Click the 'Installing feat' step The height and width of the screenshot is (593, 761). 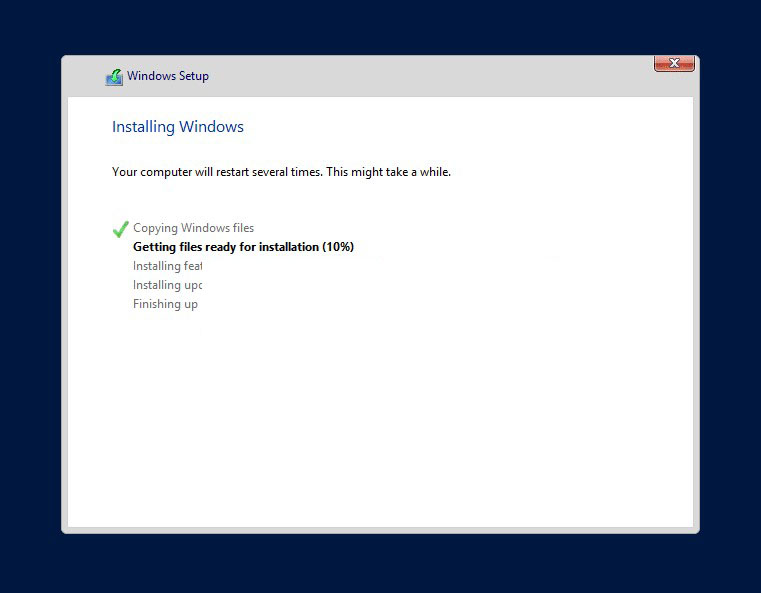[167, 266]
